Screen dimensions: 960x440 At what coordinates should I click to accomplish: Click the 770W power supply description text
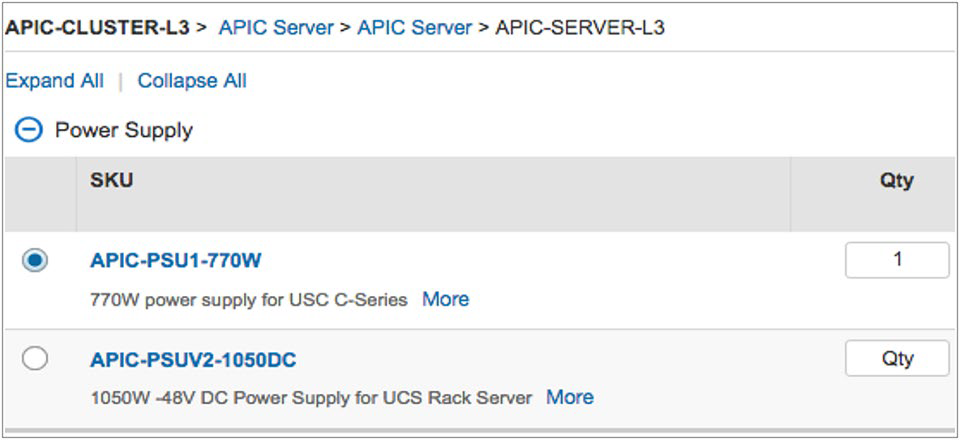[x=249, y=299]
